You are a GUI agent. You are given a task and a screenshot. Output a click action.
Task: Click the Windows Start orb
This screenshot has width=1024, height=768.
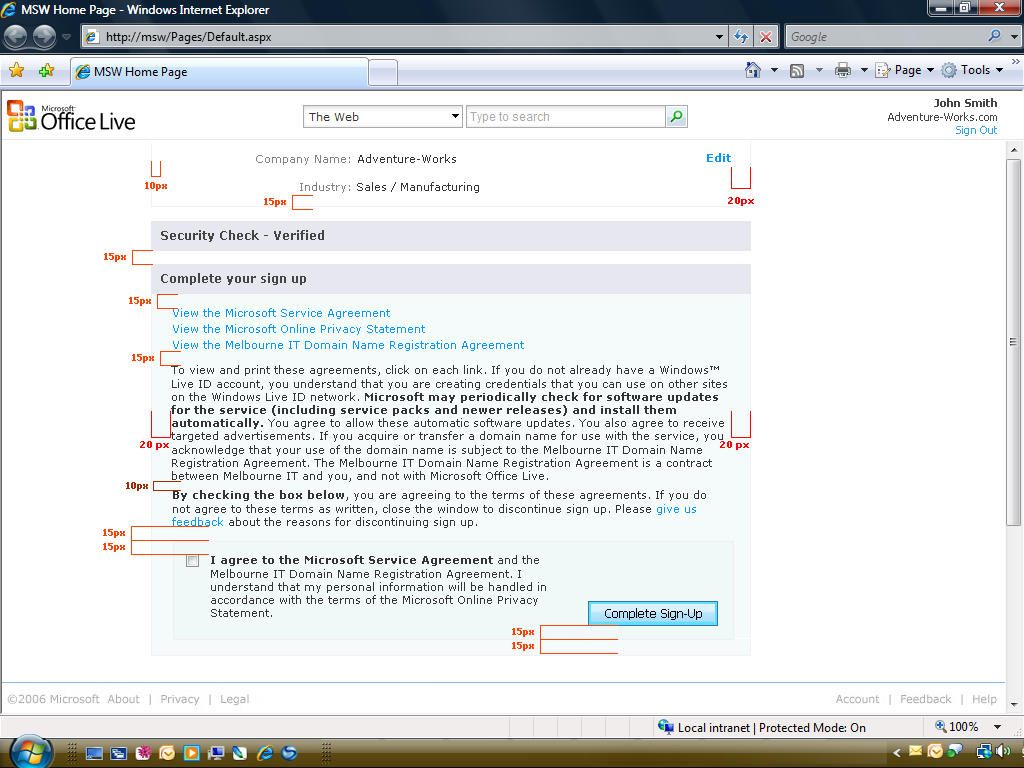(x=30, y=752)
